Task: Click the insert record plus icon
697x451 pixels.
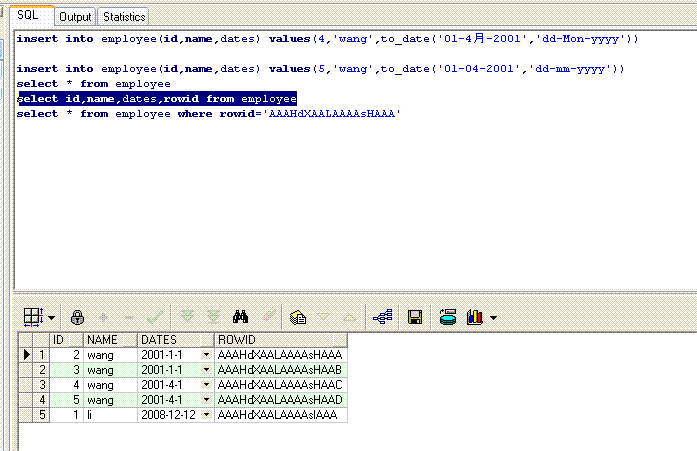Action: click(x=104, y=317)
